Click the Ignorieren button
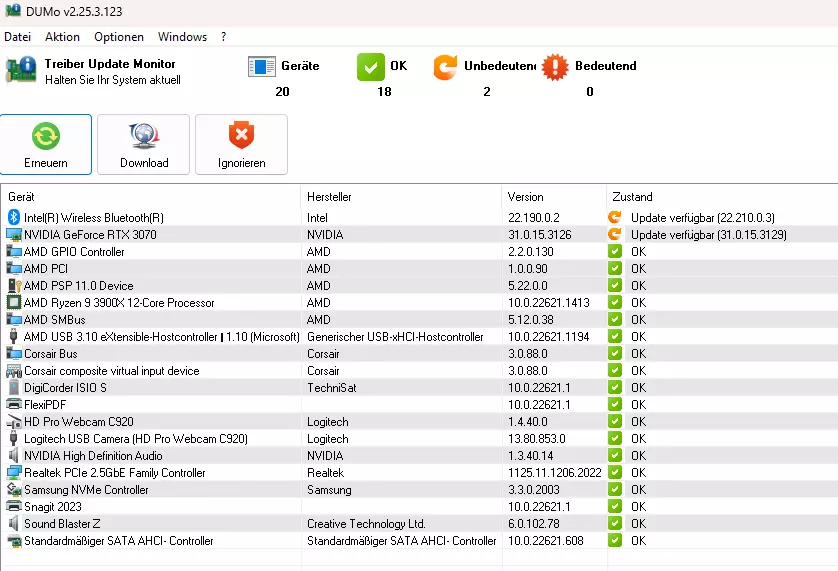 coord(242,144)
